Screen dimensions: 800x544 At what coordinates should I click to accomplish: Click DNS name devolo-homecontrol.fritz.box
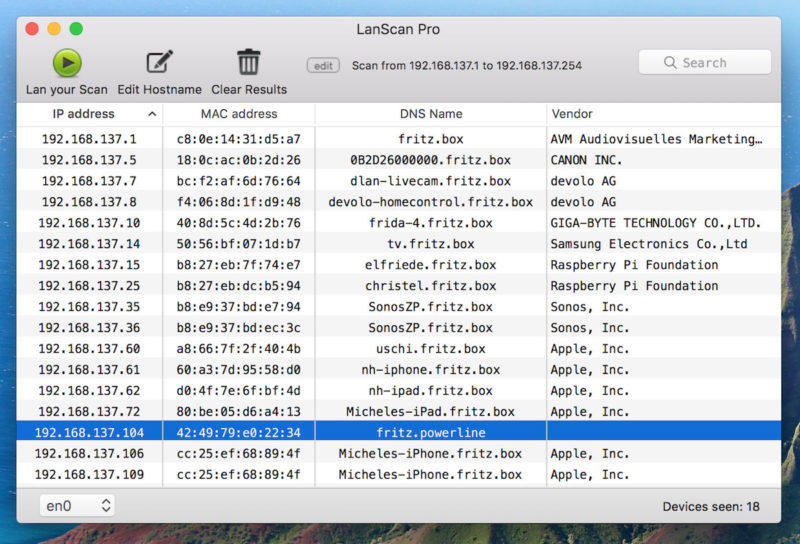point(431,202)
